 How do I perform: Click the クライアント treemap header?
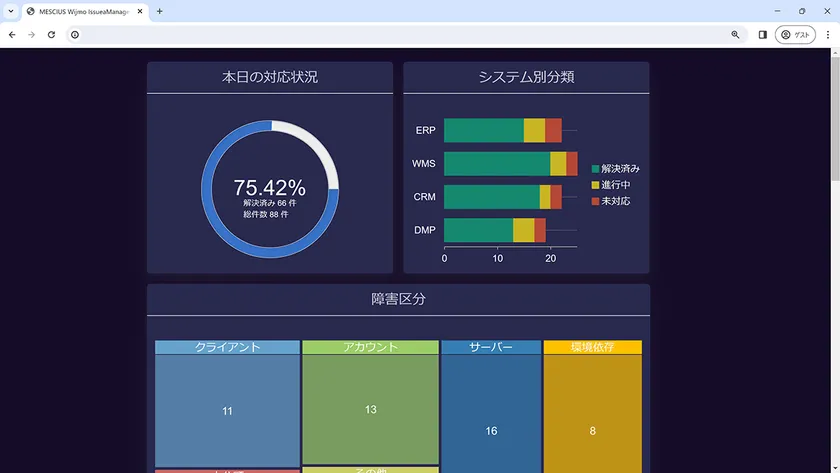[x=227, y=347]
